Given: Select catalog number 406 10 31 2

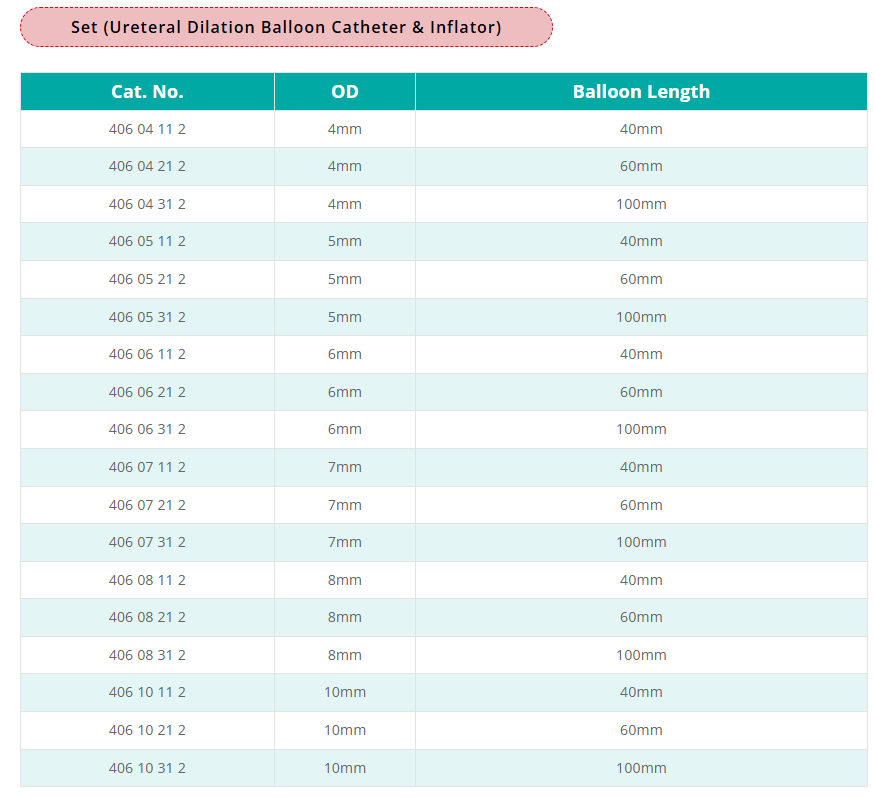Looking at the screenshot, I should (147, 768).
